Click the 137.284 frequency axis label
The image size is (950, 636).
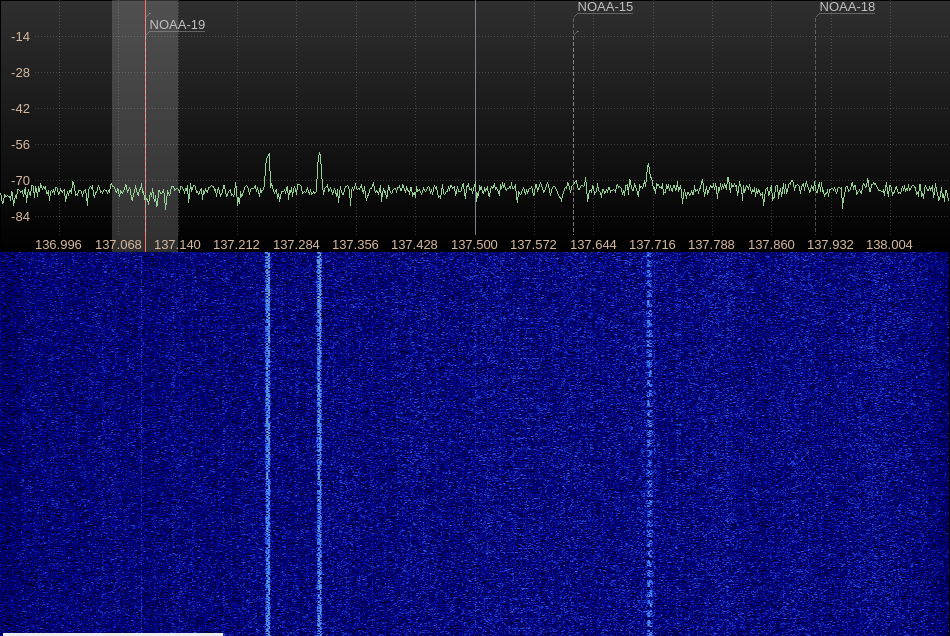pyautogui.click(x=296, y=245)
